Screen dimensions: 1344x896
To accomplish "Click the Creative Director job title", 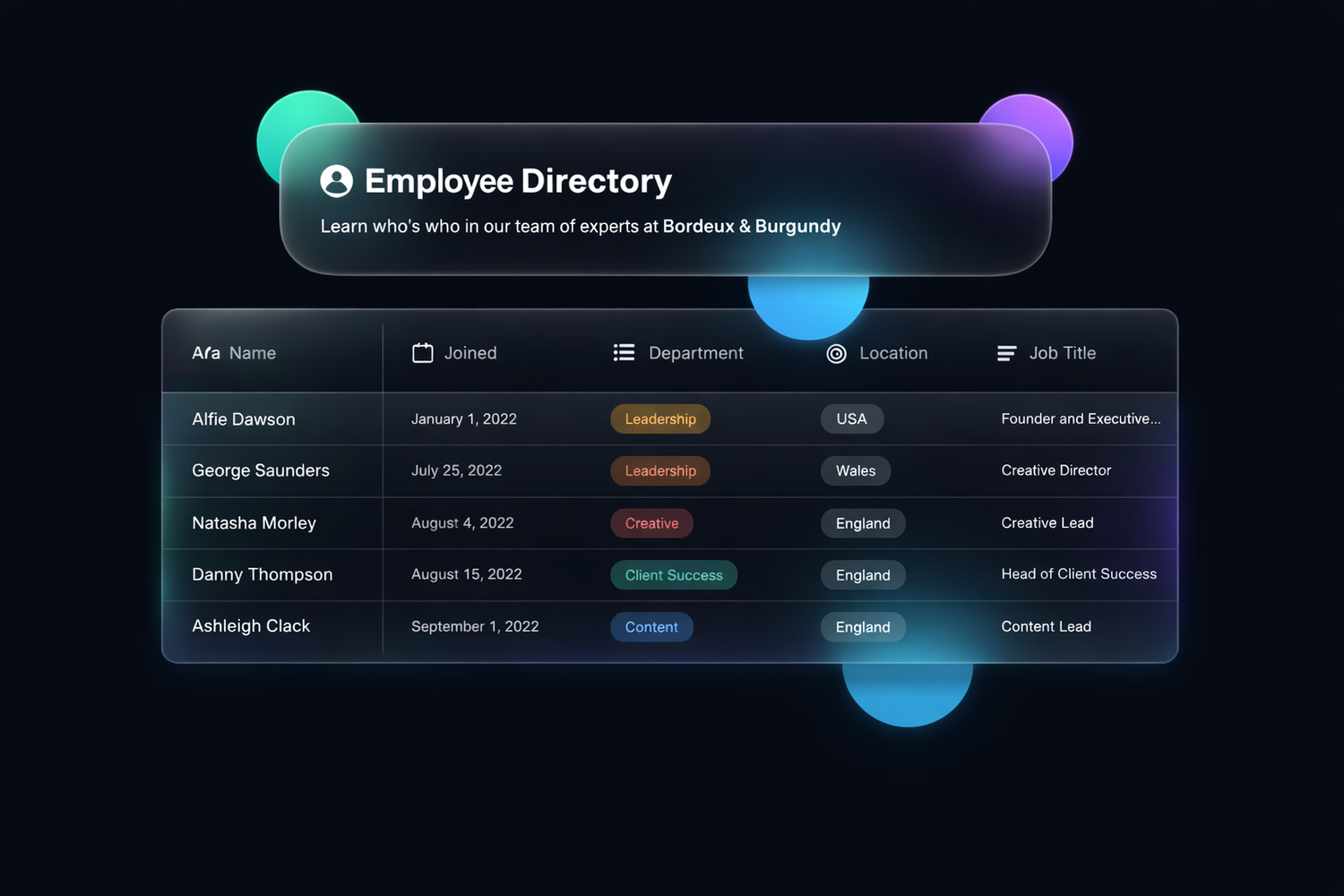I will (1056, 470).
